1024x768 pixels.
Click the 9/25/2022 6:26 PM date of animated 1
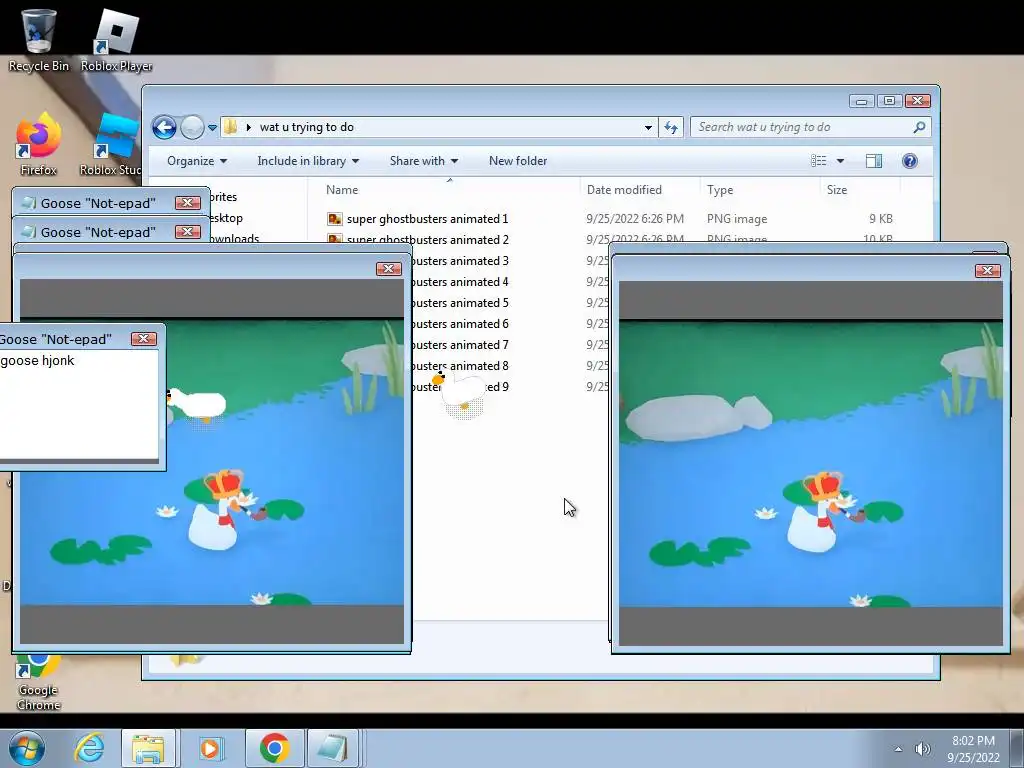pos(635,219)
